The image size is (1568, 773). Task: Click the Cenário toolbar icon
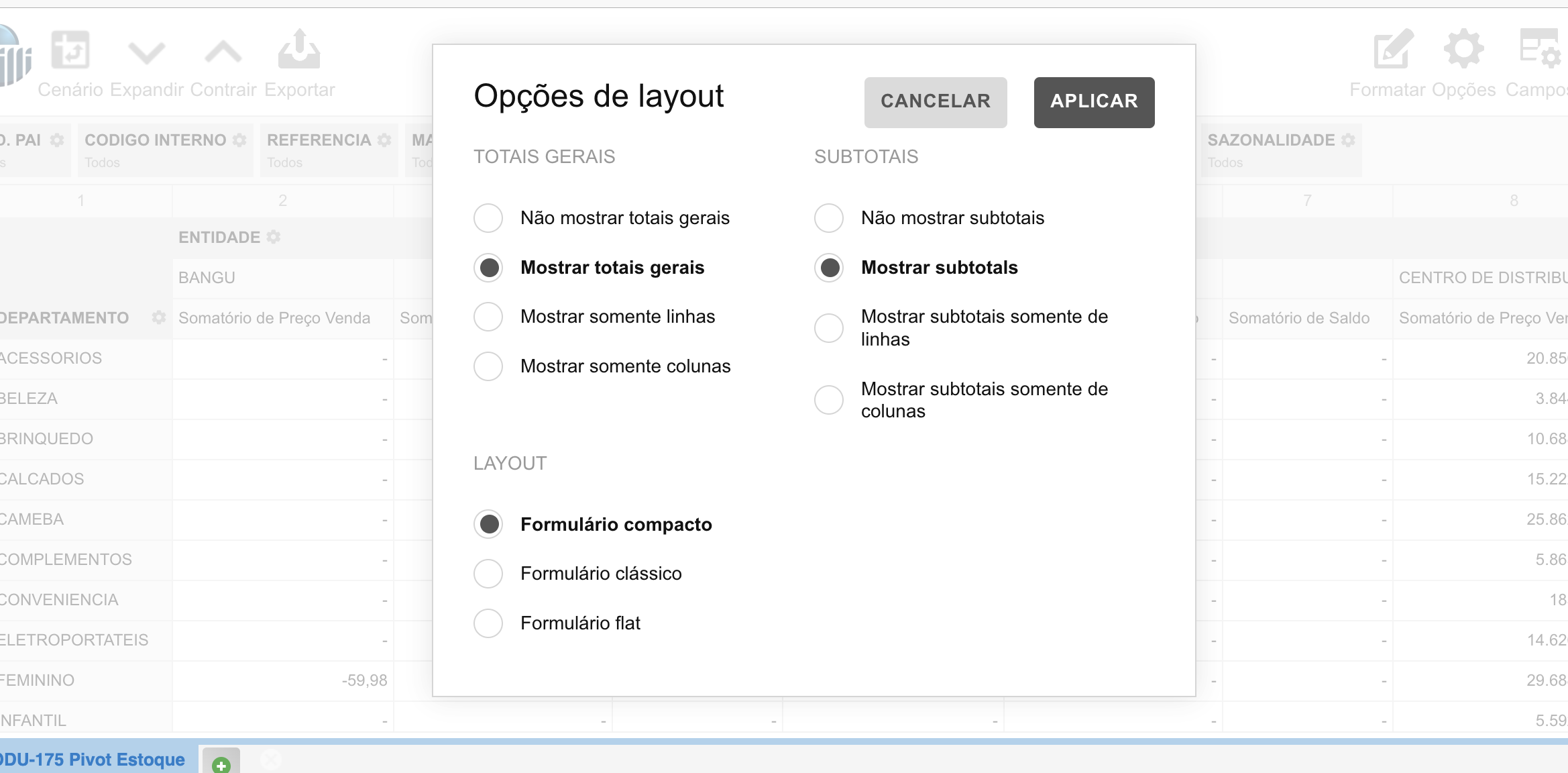[70, 50]
